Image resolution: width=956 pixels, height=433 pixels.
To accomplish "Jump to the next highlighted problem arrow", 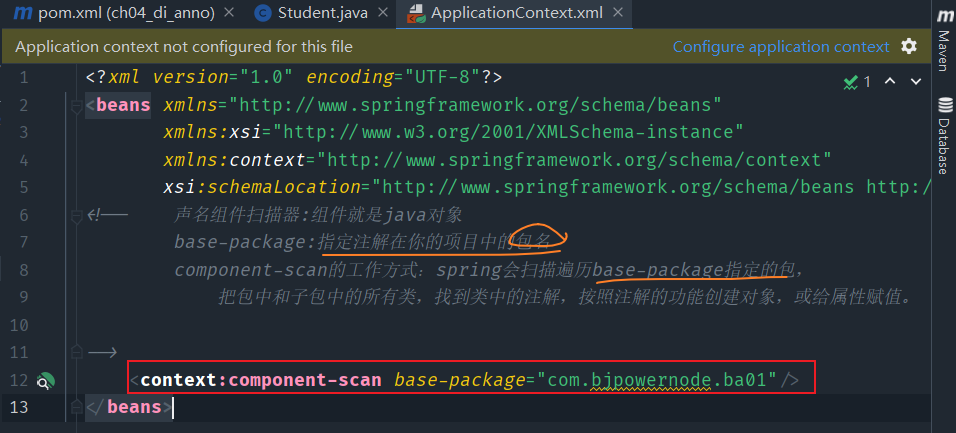I will pos(916,82).
